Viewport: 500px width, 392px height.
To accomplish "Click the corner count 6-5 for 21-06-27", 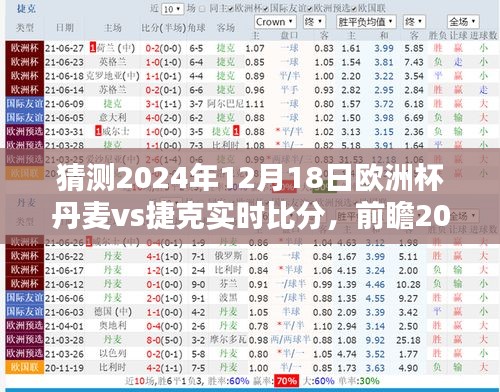I will click(x=196, y=48).
